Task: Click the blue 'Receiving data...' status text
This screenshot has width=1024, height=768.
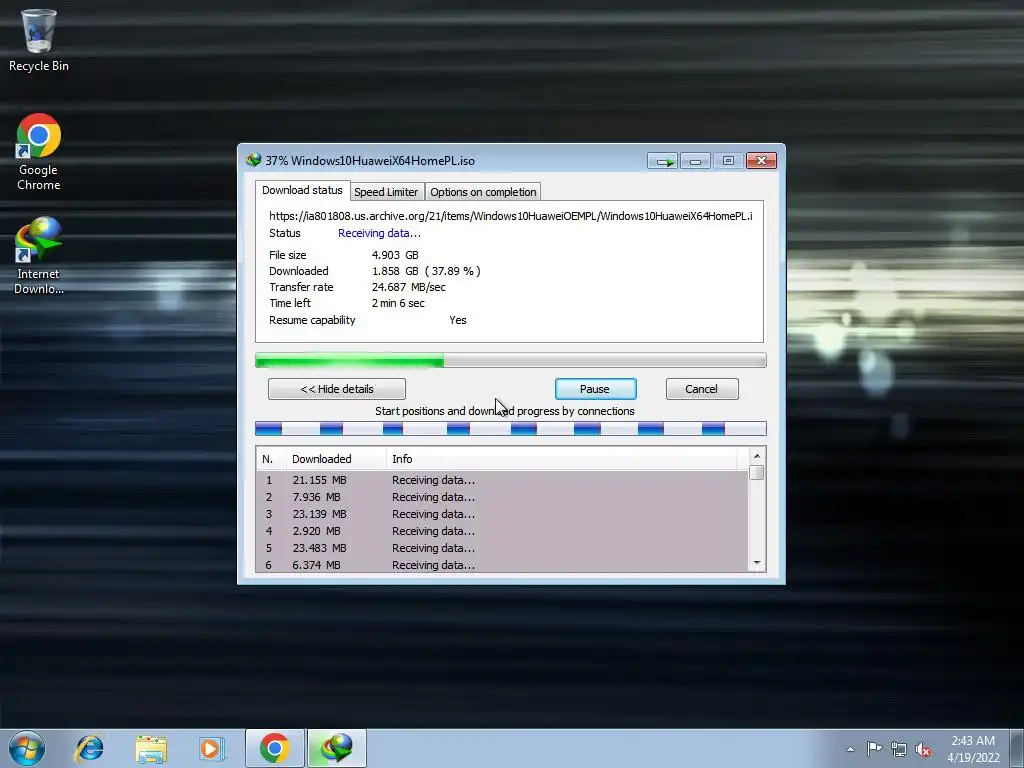Action: pos(379,233)
